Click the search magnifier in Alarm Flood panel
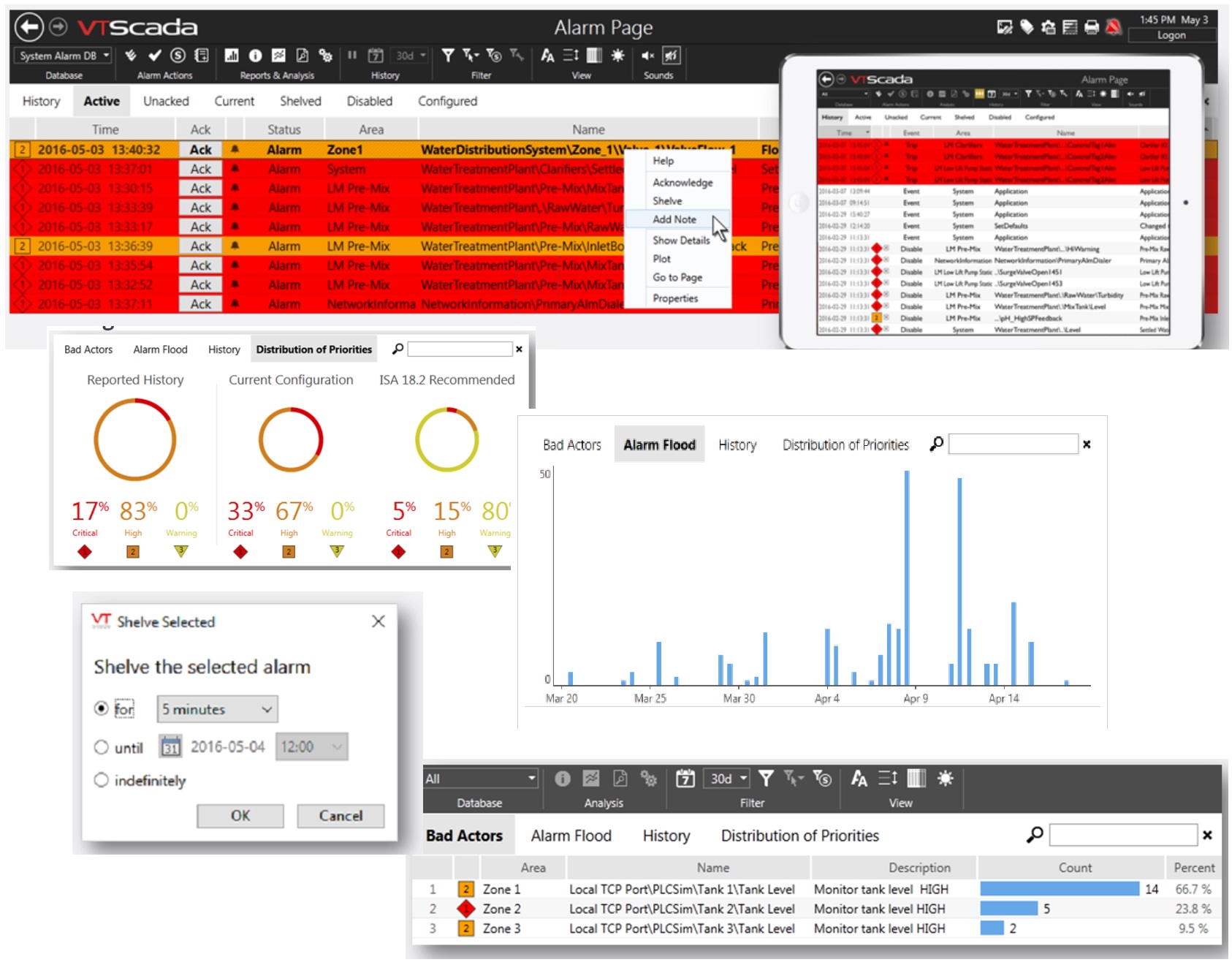This screenshot has height=965, width=1232. point(936,444)
